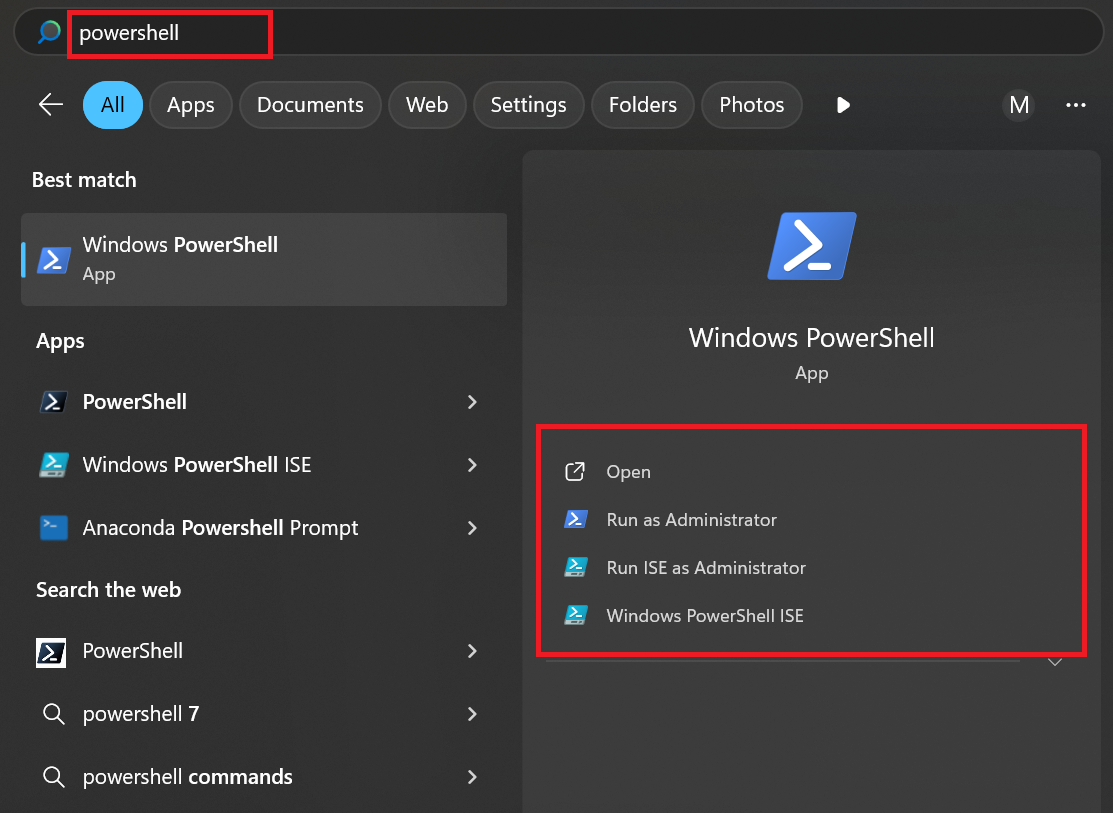
Task: Expand Windows PowerShell ISE chevron
Action: 472,465
